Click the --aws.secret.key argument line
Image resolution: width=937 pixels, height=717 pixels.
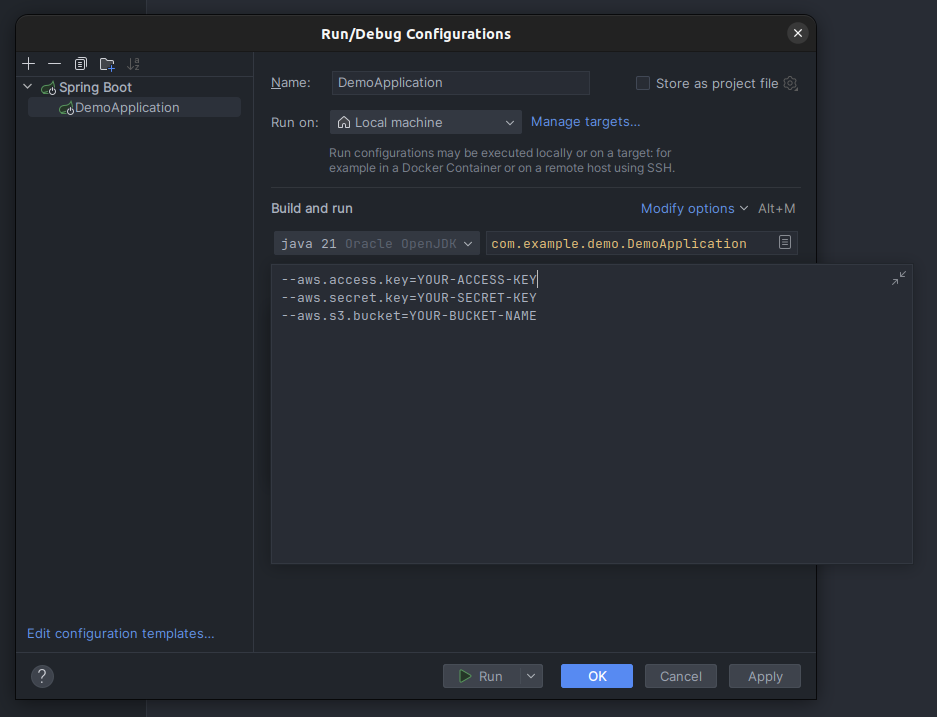point(409,298)
